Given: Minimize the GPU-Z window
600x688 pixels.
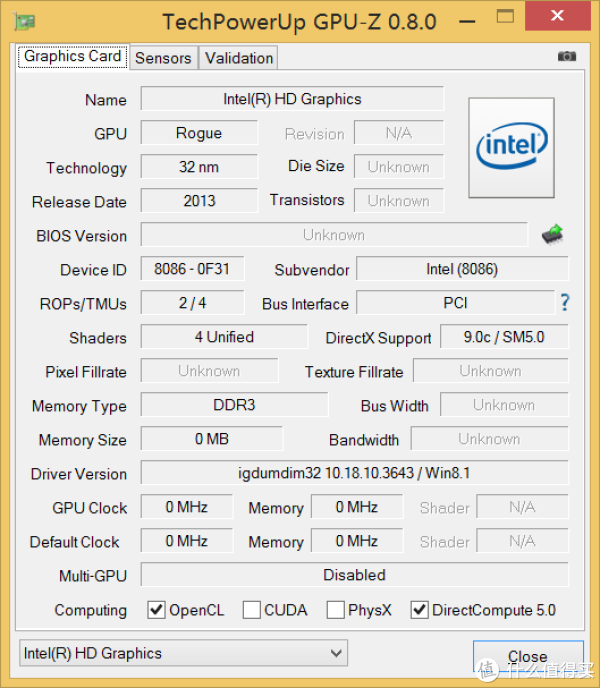Looking at the screenshot, I should point(467,21).
